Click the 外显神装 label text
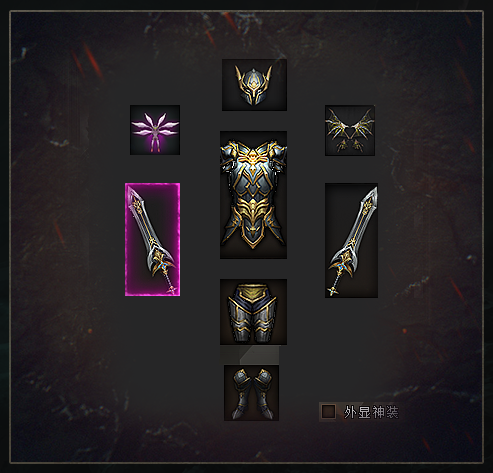493x473 pixels. (371, 412)
